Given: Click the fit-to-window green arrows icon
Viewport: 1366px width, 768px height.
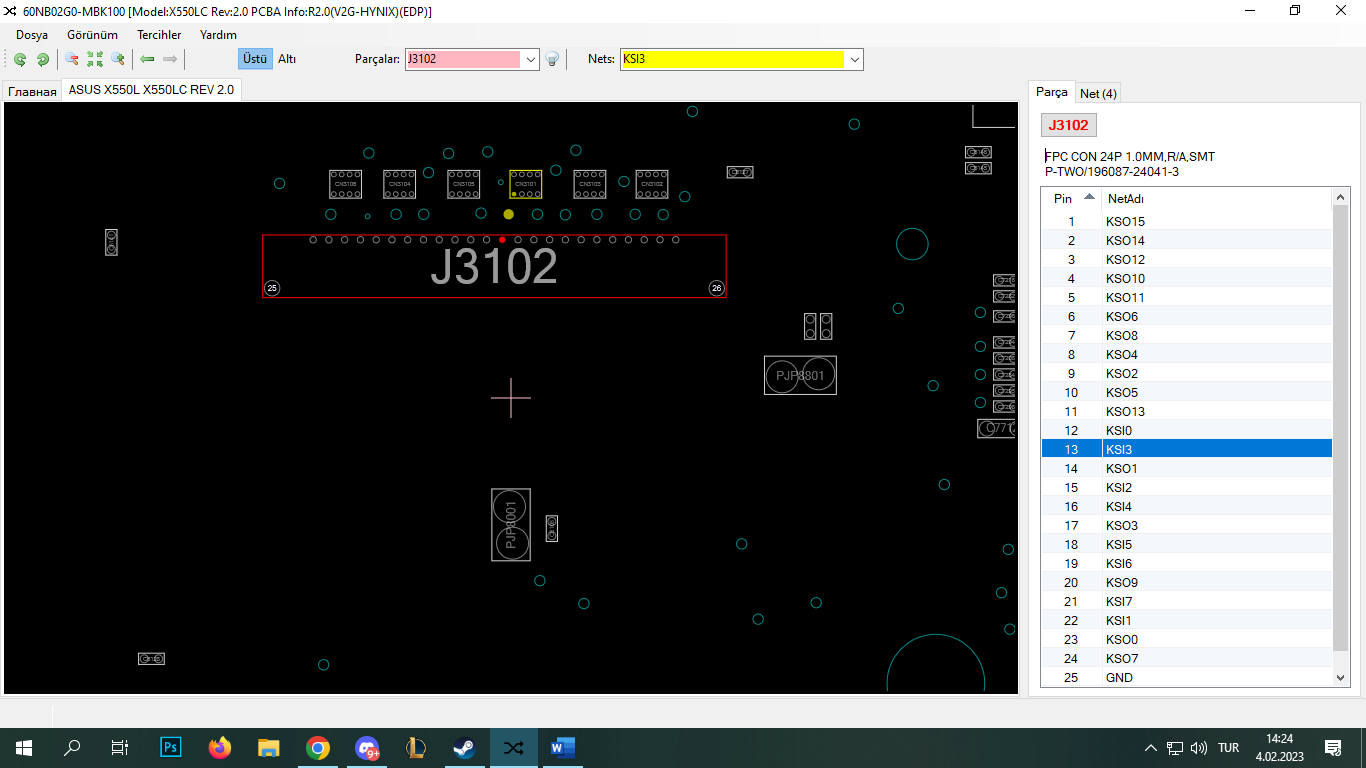Looking at the screenshot, I should 95,59.
